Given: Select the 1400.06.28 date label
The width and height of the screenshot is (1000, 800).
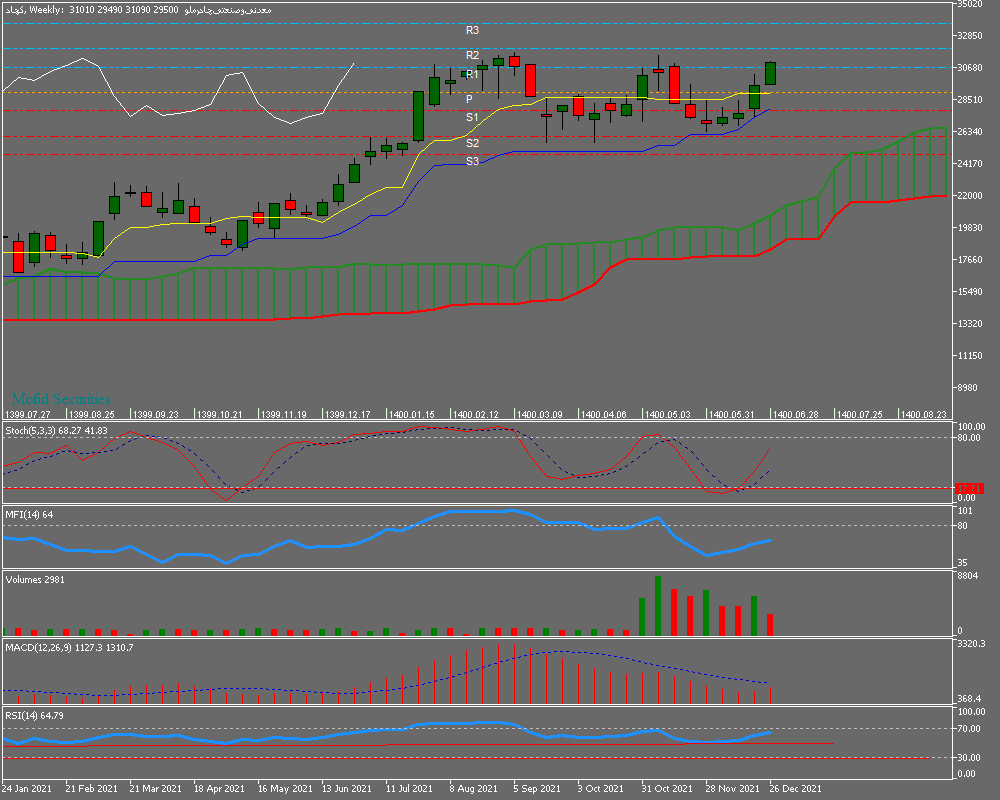Looking at the screenshot, I should tap(796, 414).
